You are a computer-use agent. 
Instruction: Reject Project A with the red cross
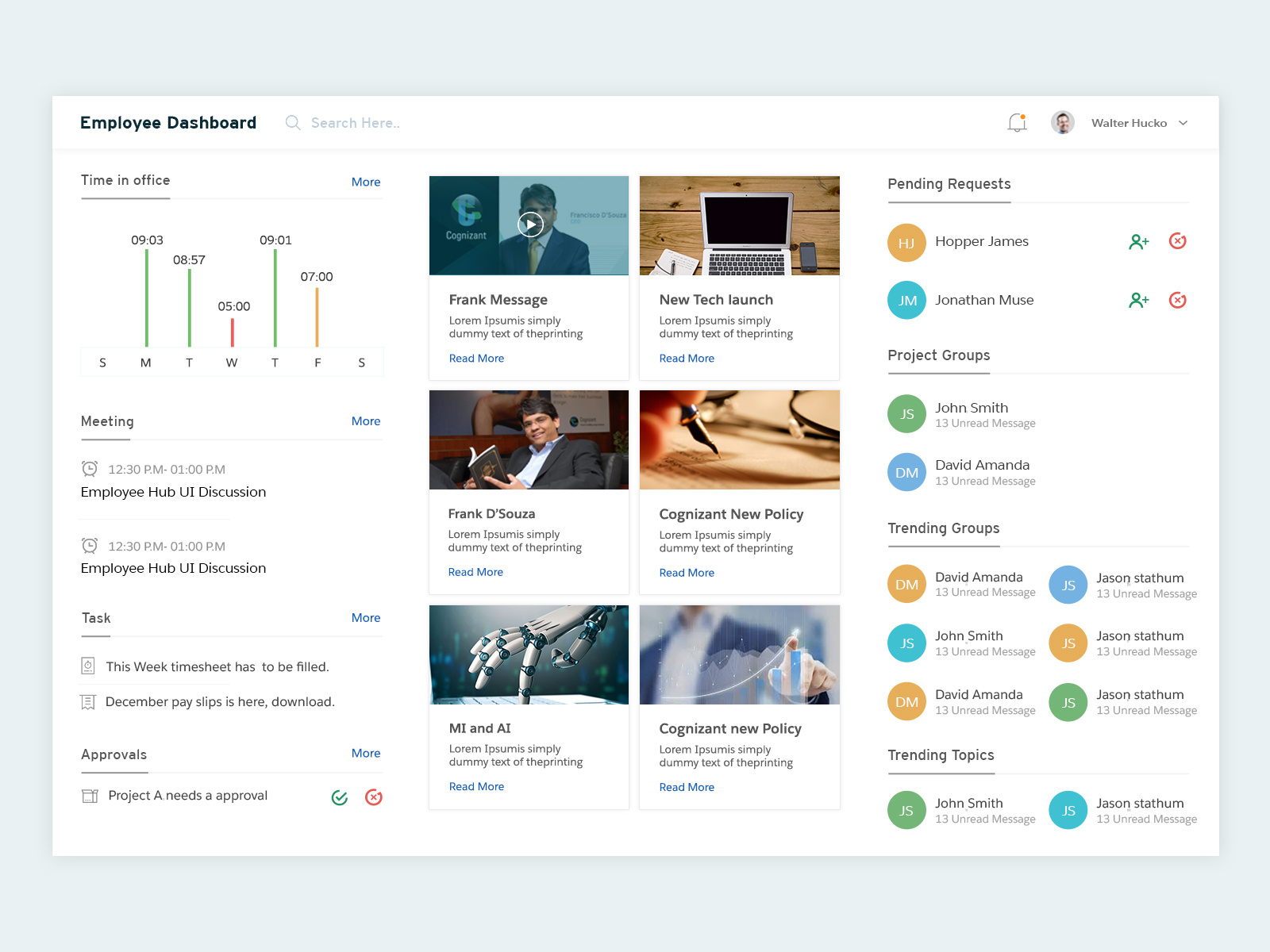click(373, 797)
